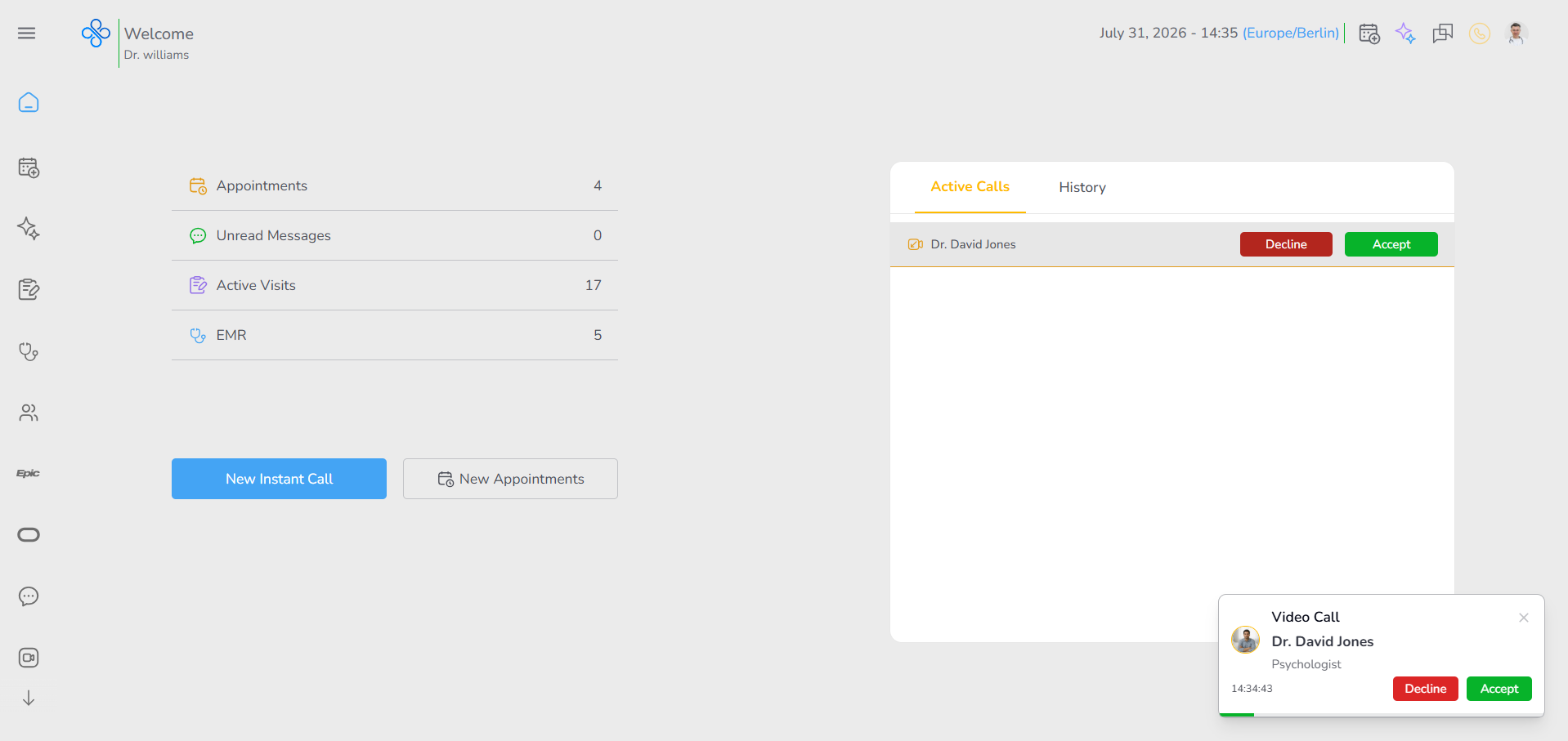This screenshot has width=1568, height=741.
Task: Open the stethoscope EMR sidebar icon
Action: (29, 351)
